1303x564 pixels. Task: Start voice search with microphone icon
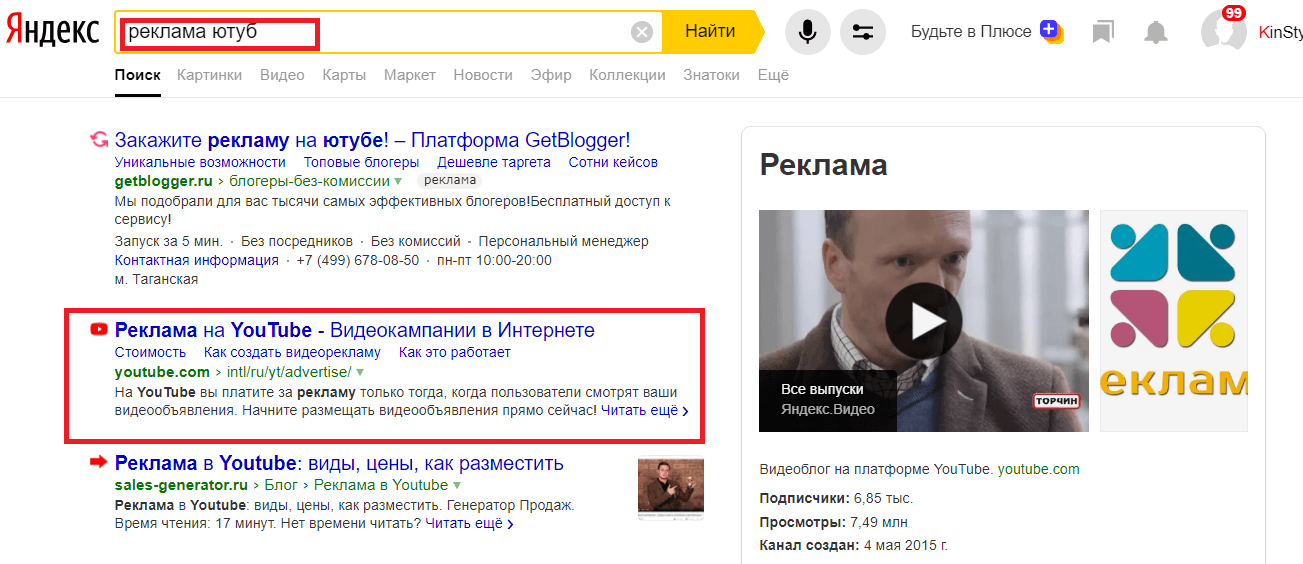click(x=808, y=32)
